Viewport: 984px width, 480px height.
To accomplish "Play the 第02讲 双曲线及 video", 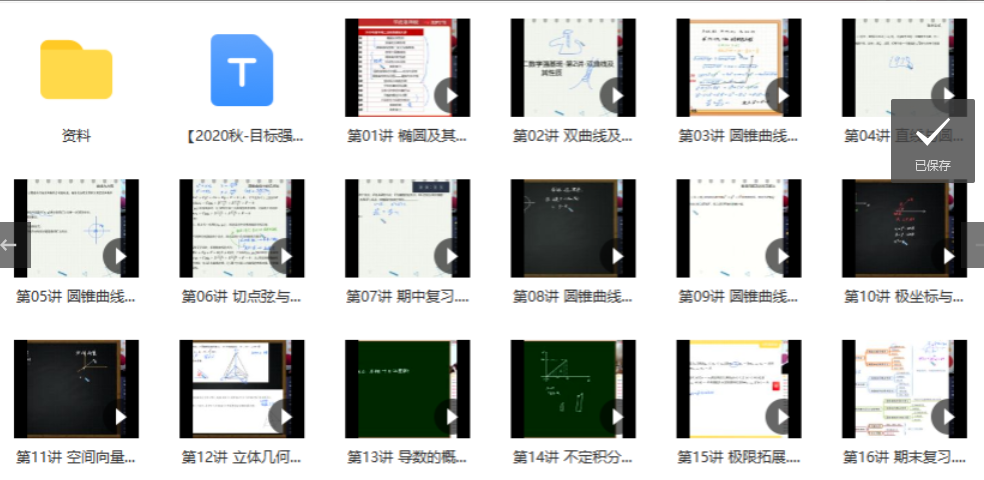I will [617, 96].
